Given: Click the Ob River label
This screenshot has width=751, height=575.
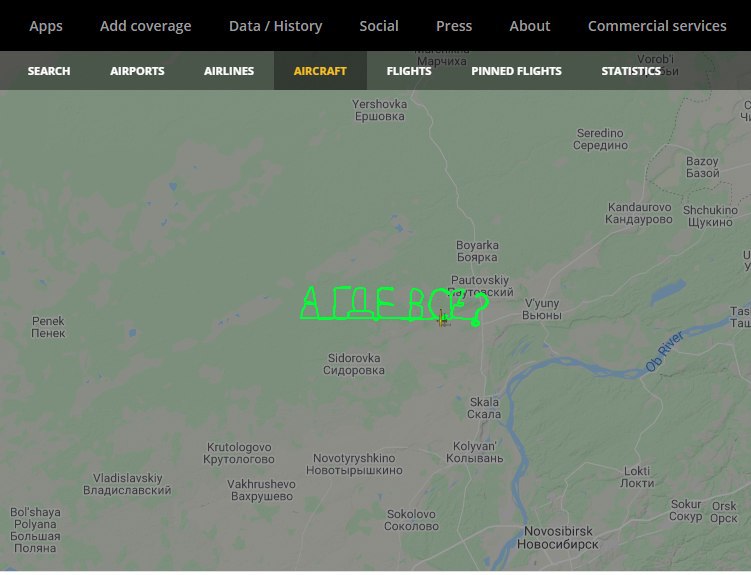Looking at the screenshot, I should point(665,352).
